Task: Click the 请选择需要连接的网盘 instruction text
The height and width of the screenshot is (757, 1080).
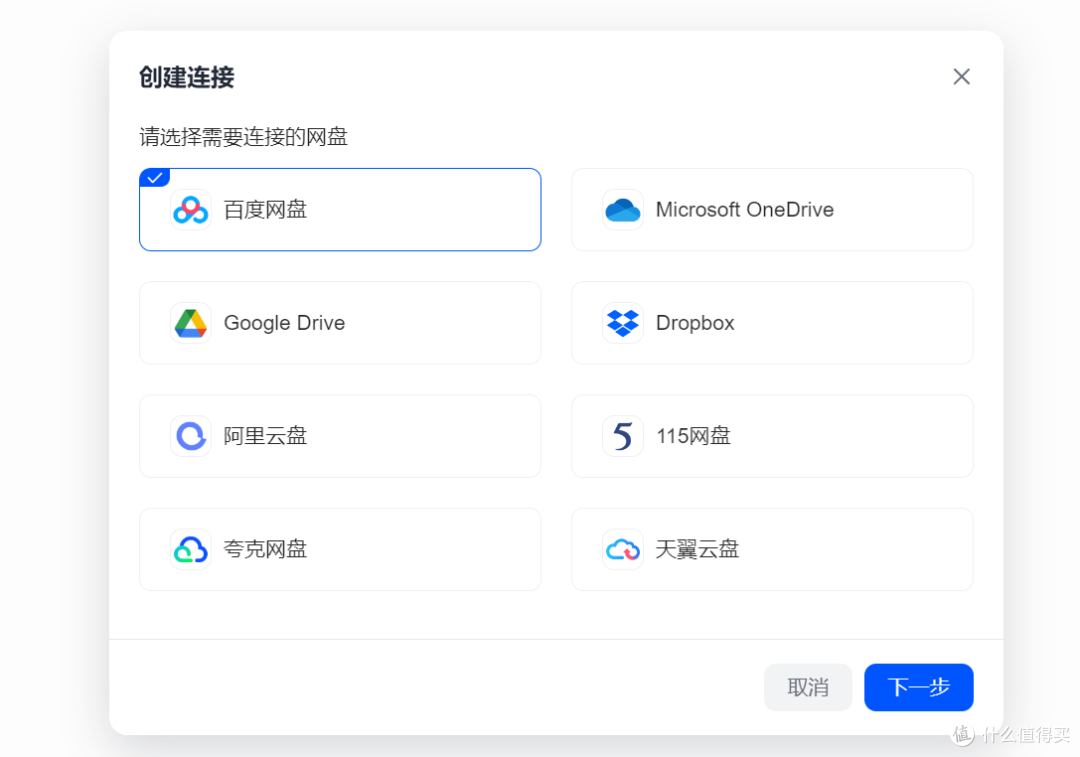Action: [243, 136]
